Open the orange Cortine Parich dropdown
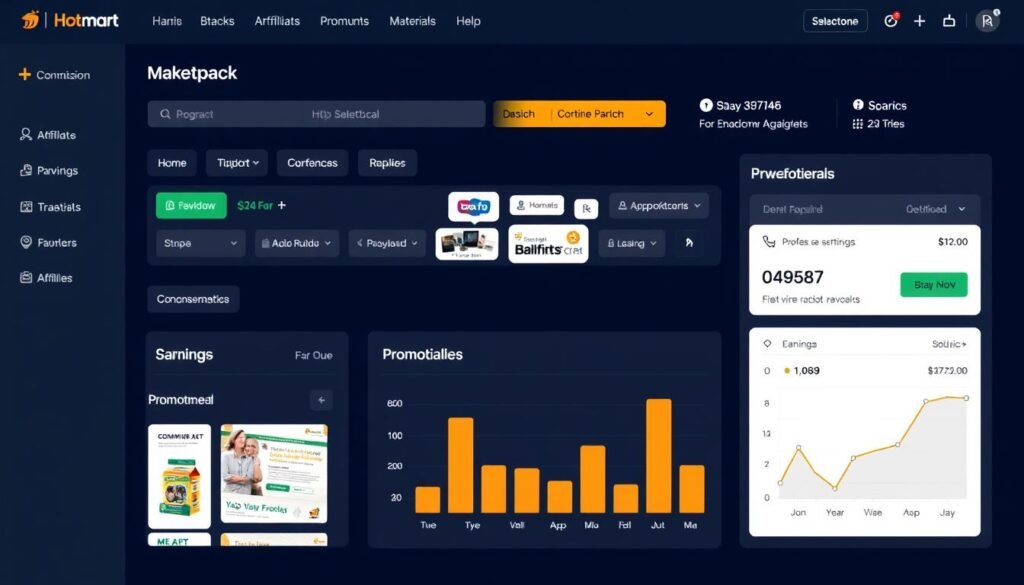1024x585 pixels. 591,113
